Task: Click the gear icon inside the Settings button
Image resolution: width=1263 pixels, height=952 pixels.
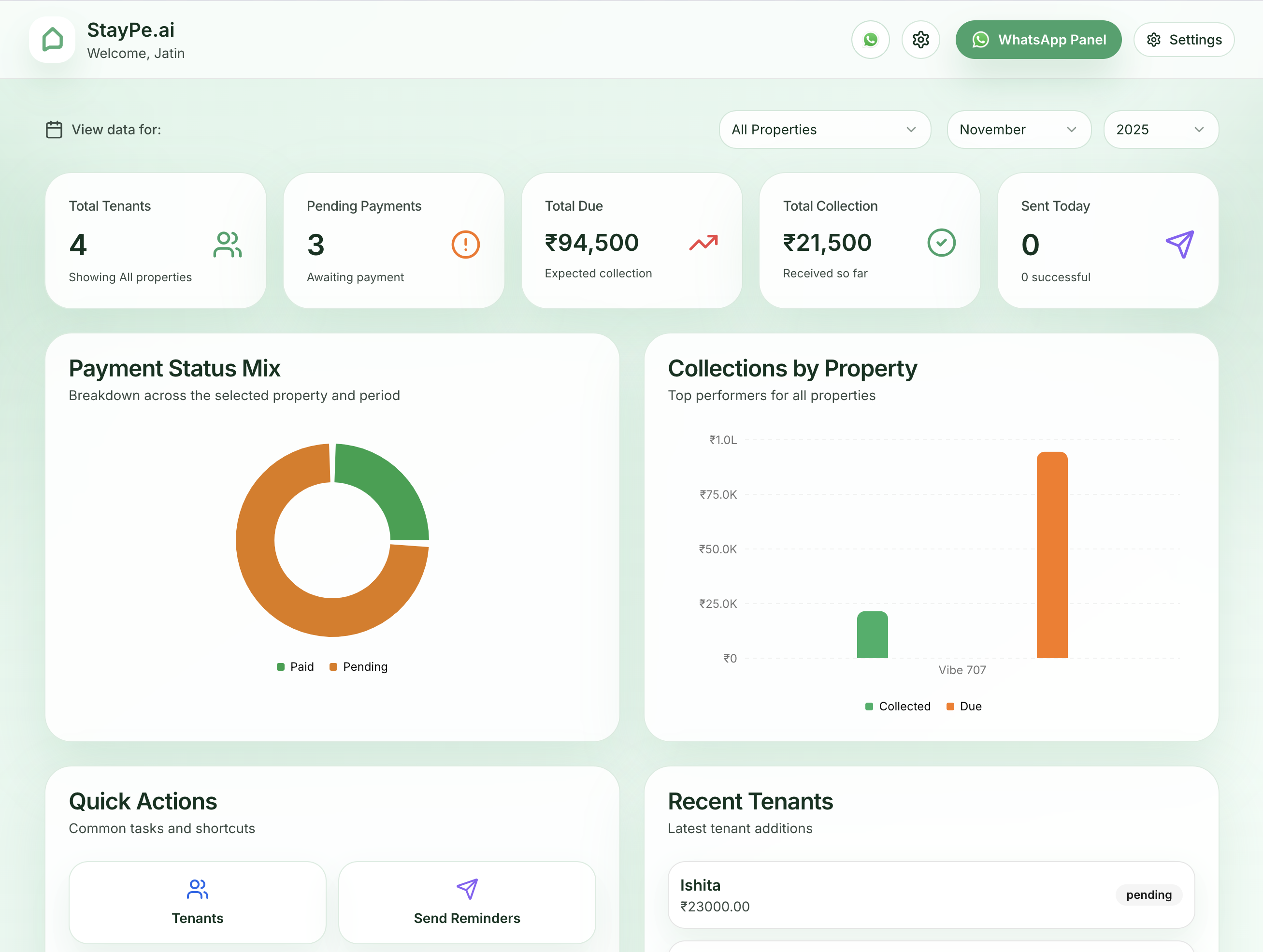Action: [1154, 40]
